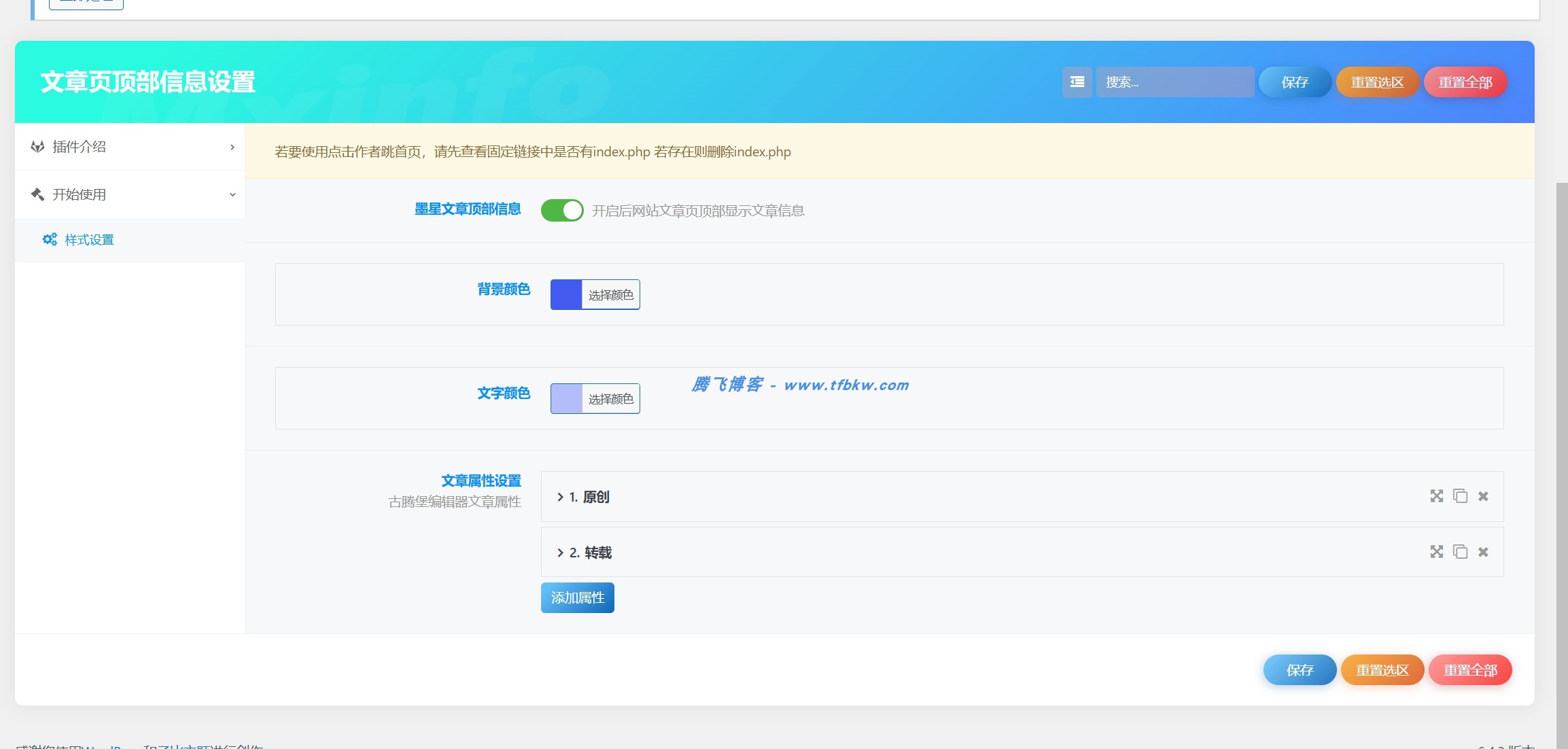Viewport: 1568px width, 749px height.
Task: Click the move handle icon on 原创 attribute
Action: click(x=1436, y=496)
